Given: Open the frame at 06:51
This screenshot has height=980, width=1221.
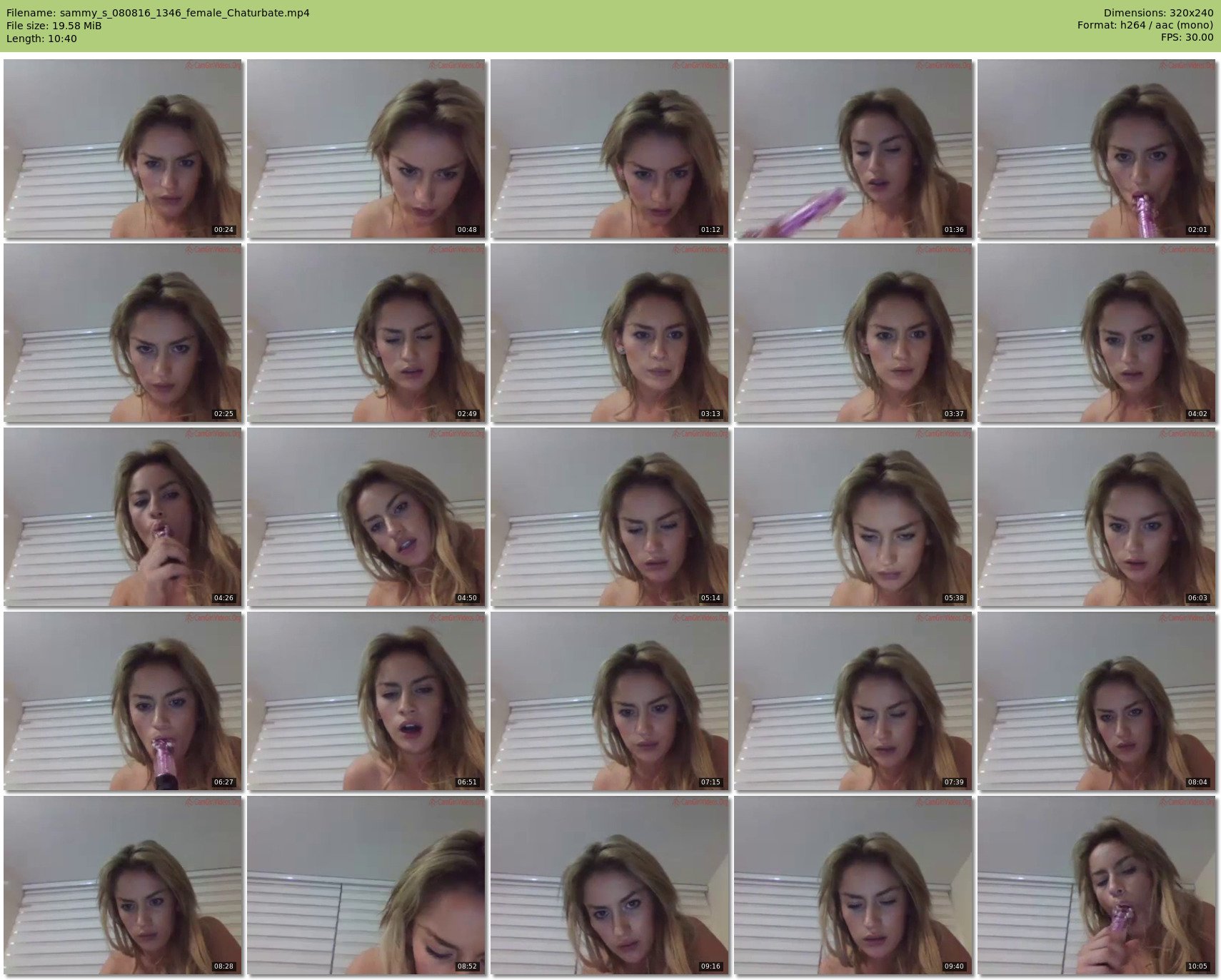Looking at the screenshot, I should click(x=366, y=701).
